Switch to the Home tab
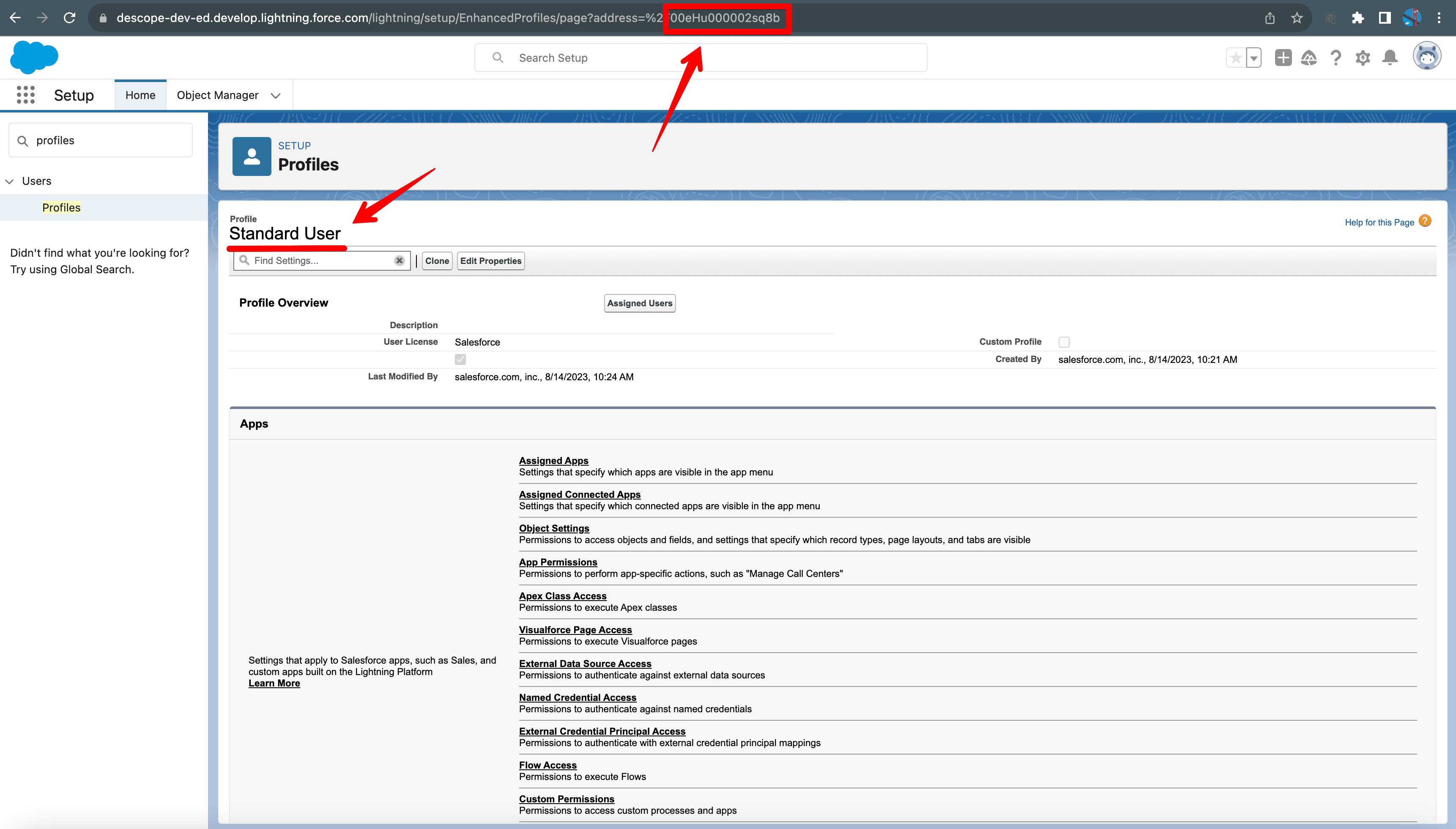Image resolution: width=1456 pixels, height=829 pixels. pos(140,94)
